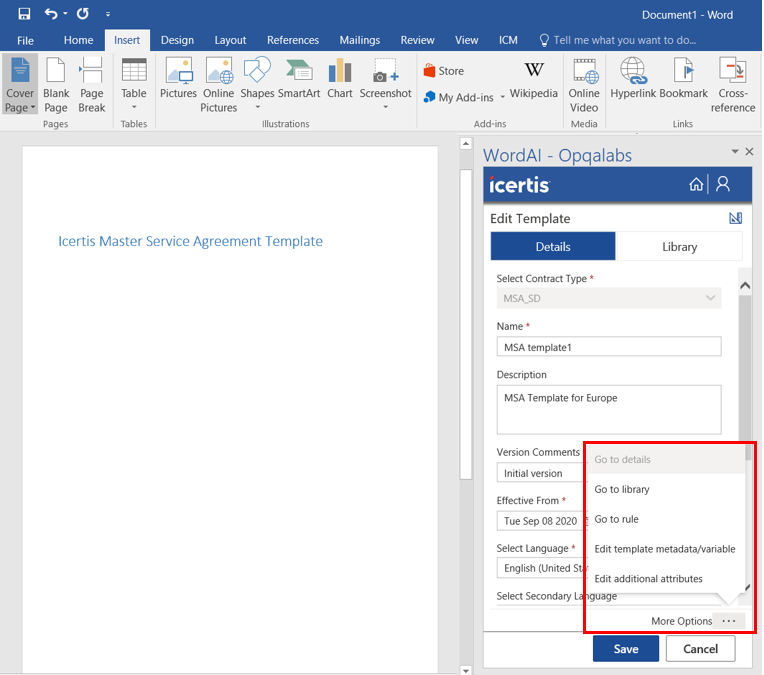764x675 pixels.
Task: Open the Design ribbon tab
Action: pos(177,40)
